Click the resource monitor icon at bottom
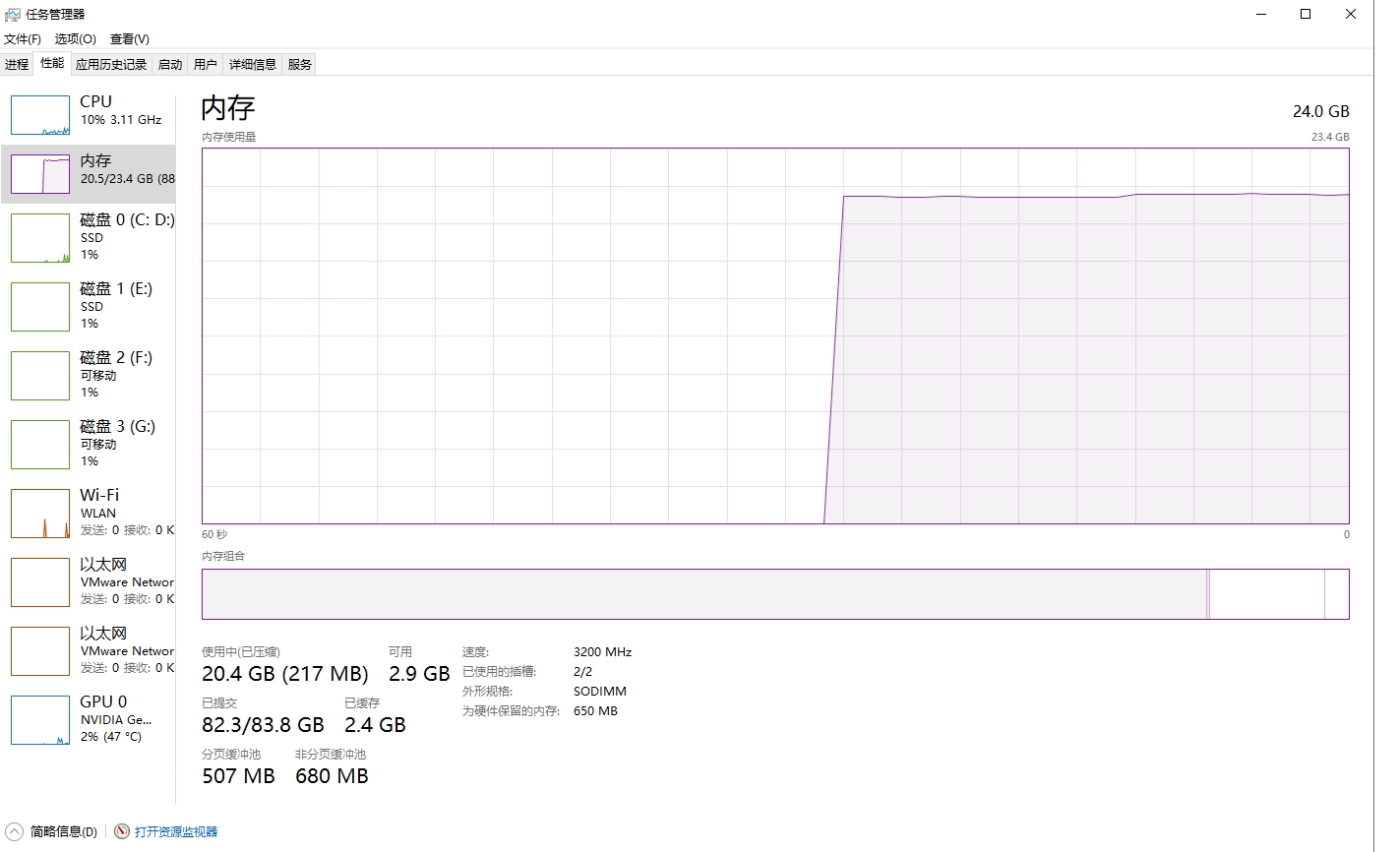The height and width of the screenshot is (852, 1400). coord(122,831)
